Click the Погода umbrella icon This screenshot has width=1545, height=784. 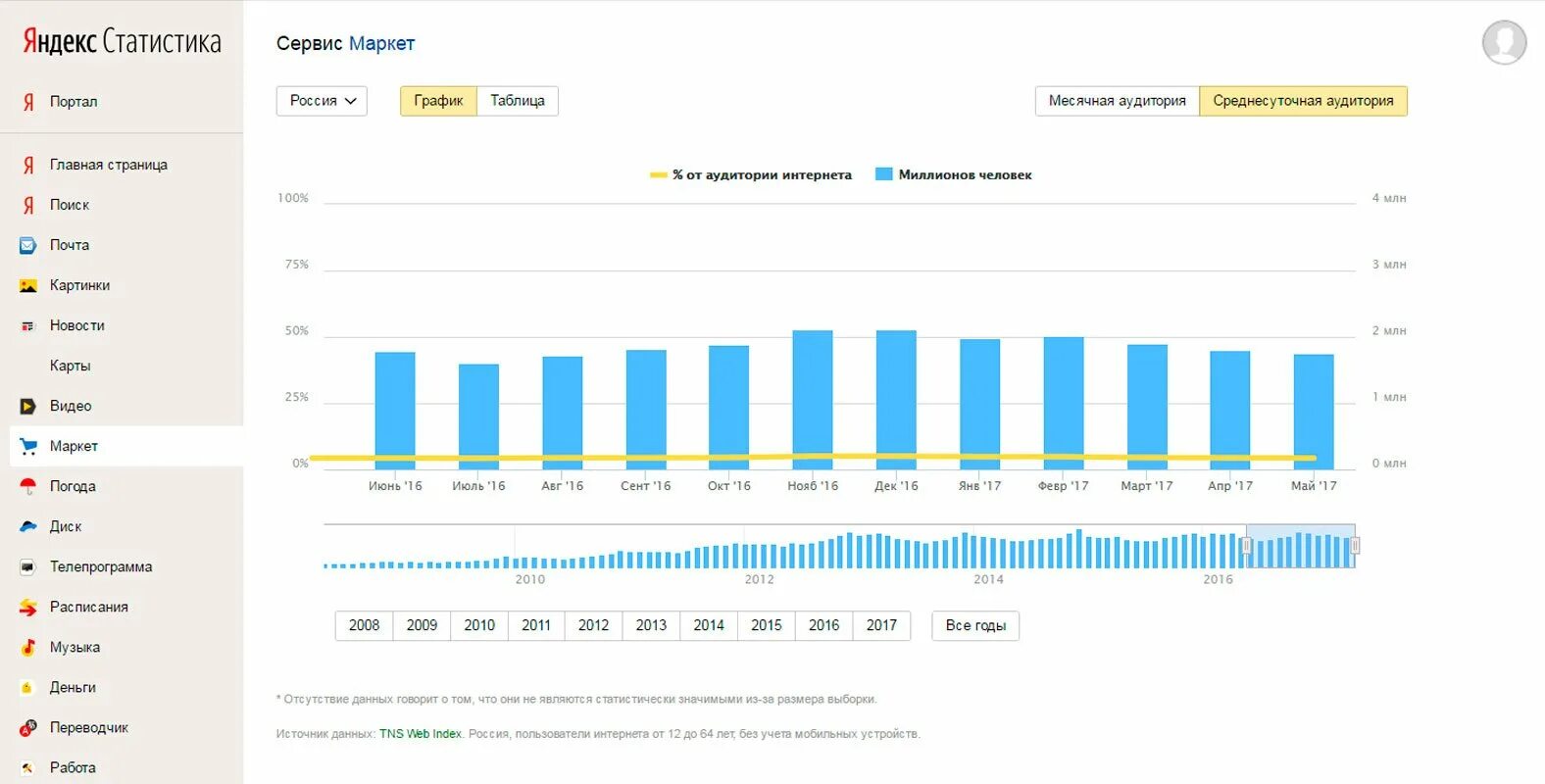tap(28, 486)
